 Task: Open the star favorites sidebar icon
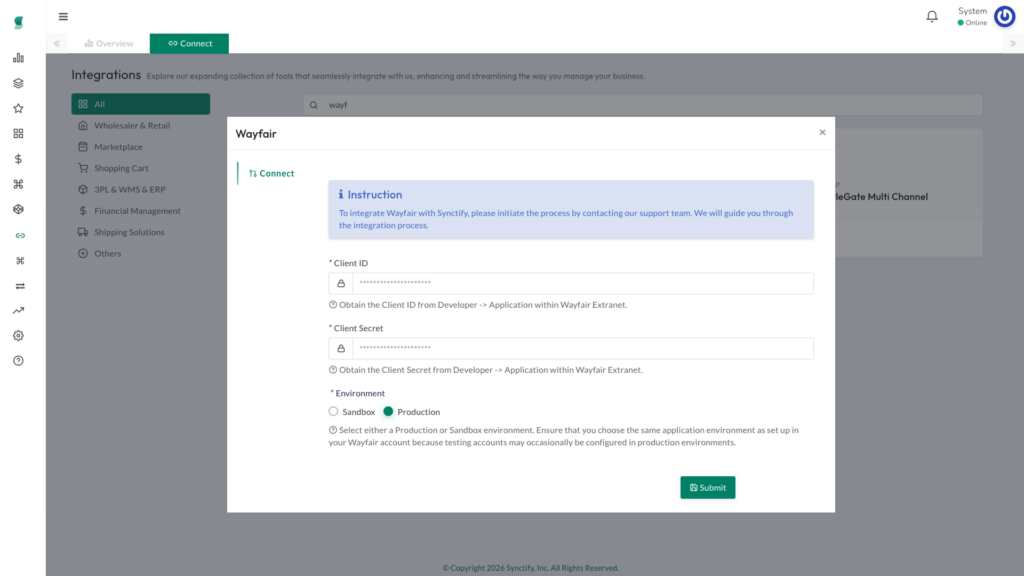pos(18,108)
